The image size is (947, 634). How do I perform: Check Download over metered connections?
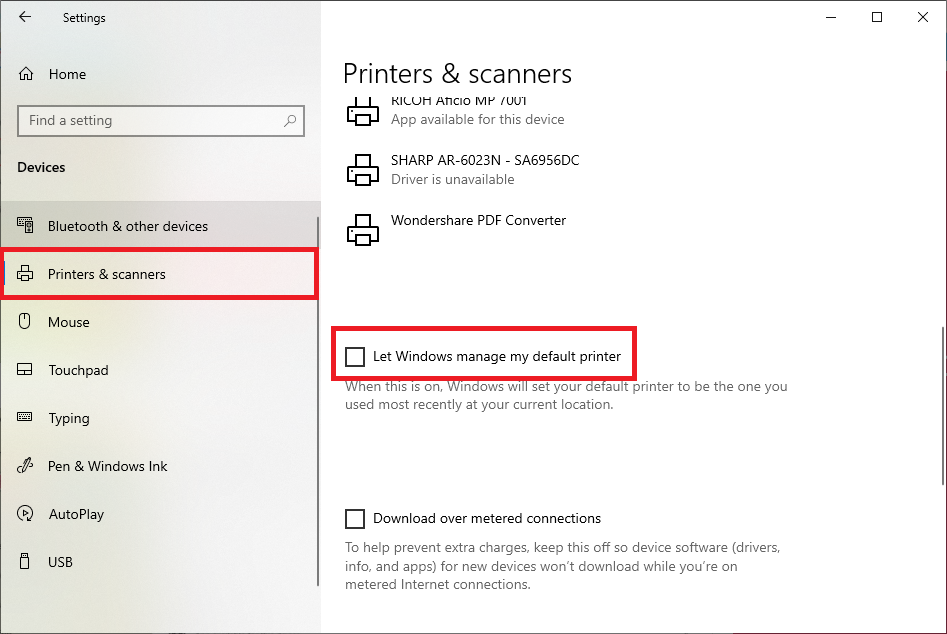pyautogui.click(x=355, y=518)
